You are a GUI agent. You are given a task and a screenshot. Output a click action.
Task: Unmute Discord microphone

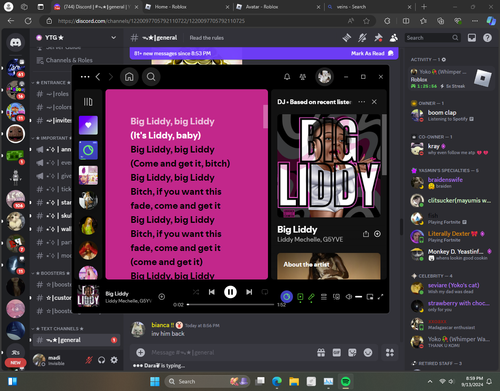pyautogui.click(x=89, y=360)
